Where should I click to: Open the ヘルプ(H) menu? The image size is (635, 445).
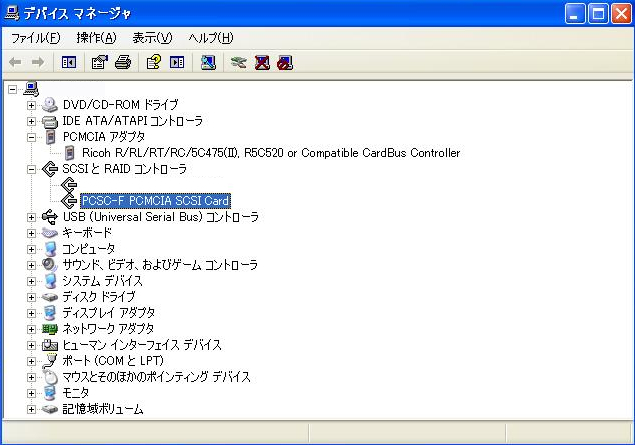(211, 38)
